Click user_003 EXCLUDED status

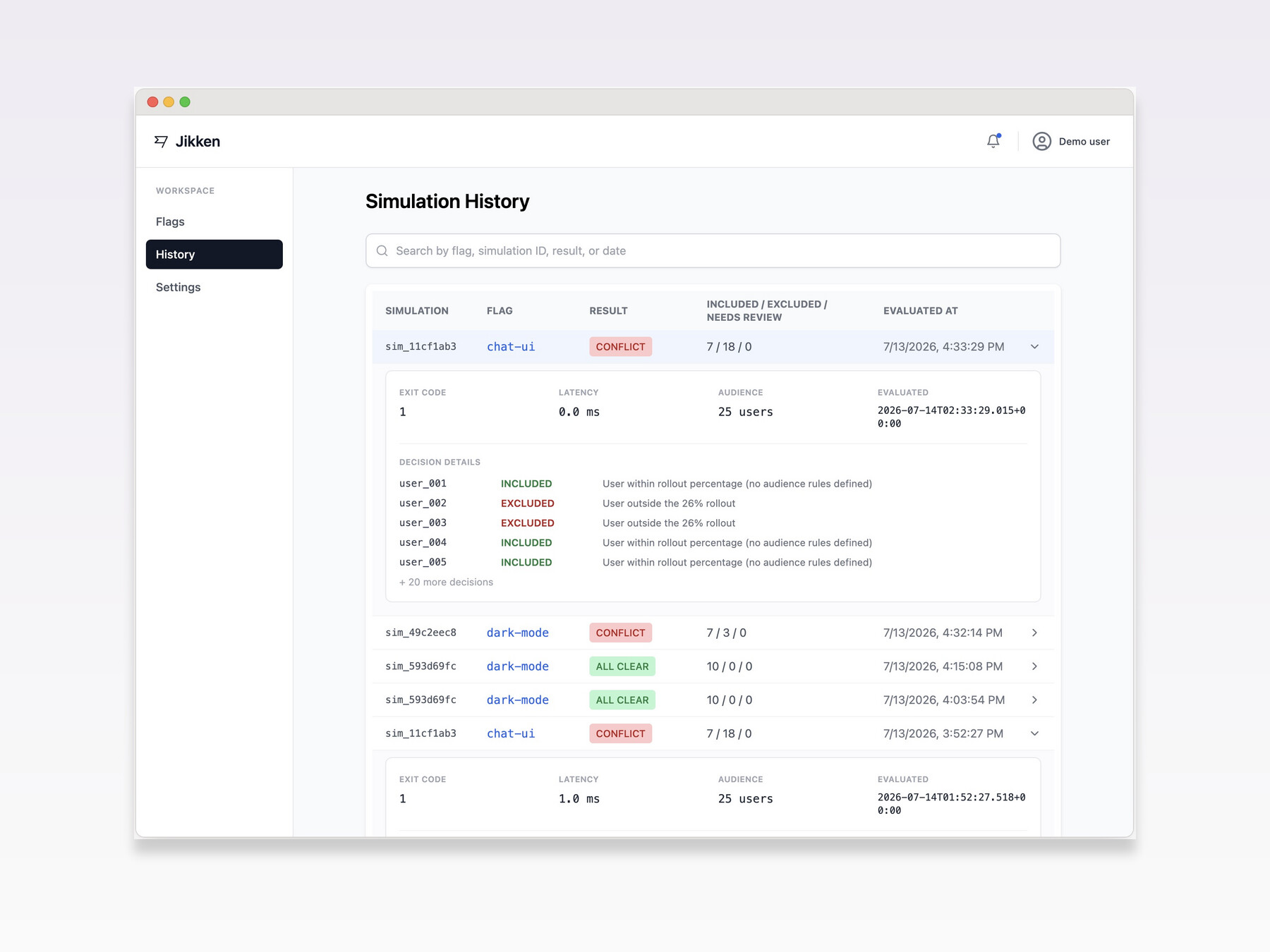527,523
